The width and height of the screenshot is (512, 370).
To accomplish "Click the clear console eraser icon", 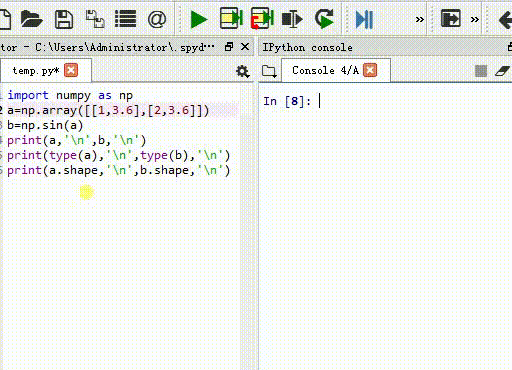I will pyautogui.click(x=502, y=71).
